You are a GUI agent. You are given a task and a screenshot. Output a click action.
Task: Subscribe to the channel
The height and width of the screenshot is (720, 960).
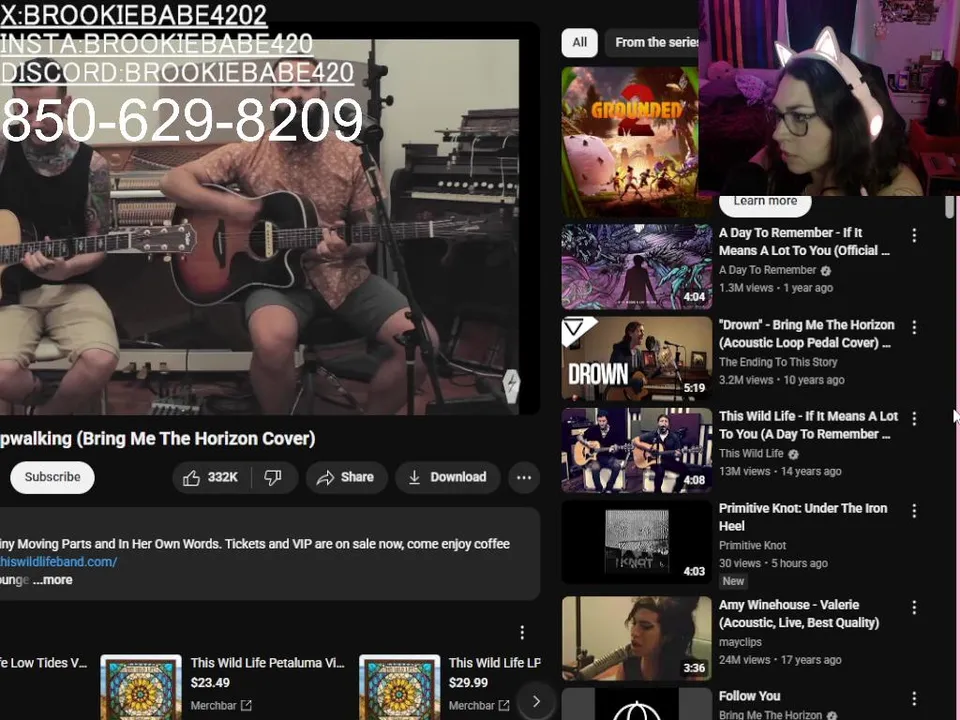tap(53, 477)
